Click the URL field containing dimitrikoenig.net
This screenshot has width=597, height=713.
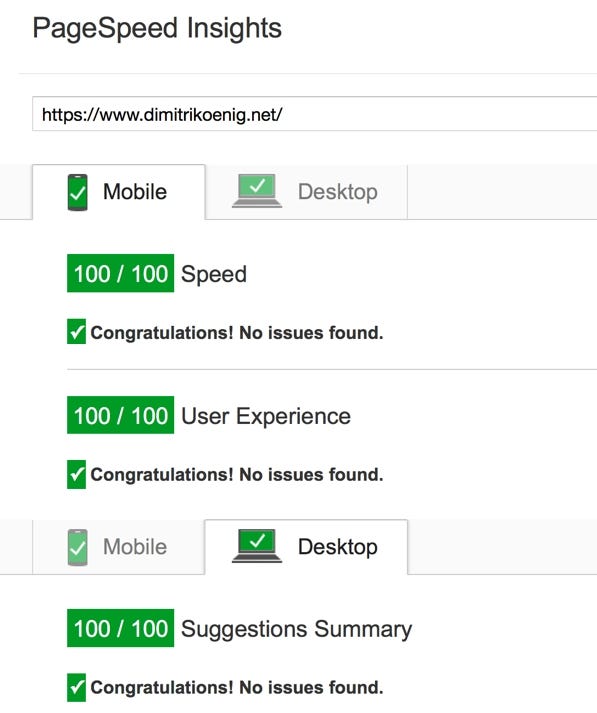315,114
